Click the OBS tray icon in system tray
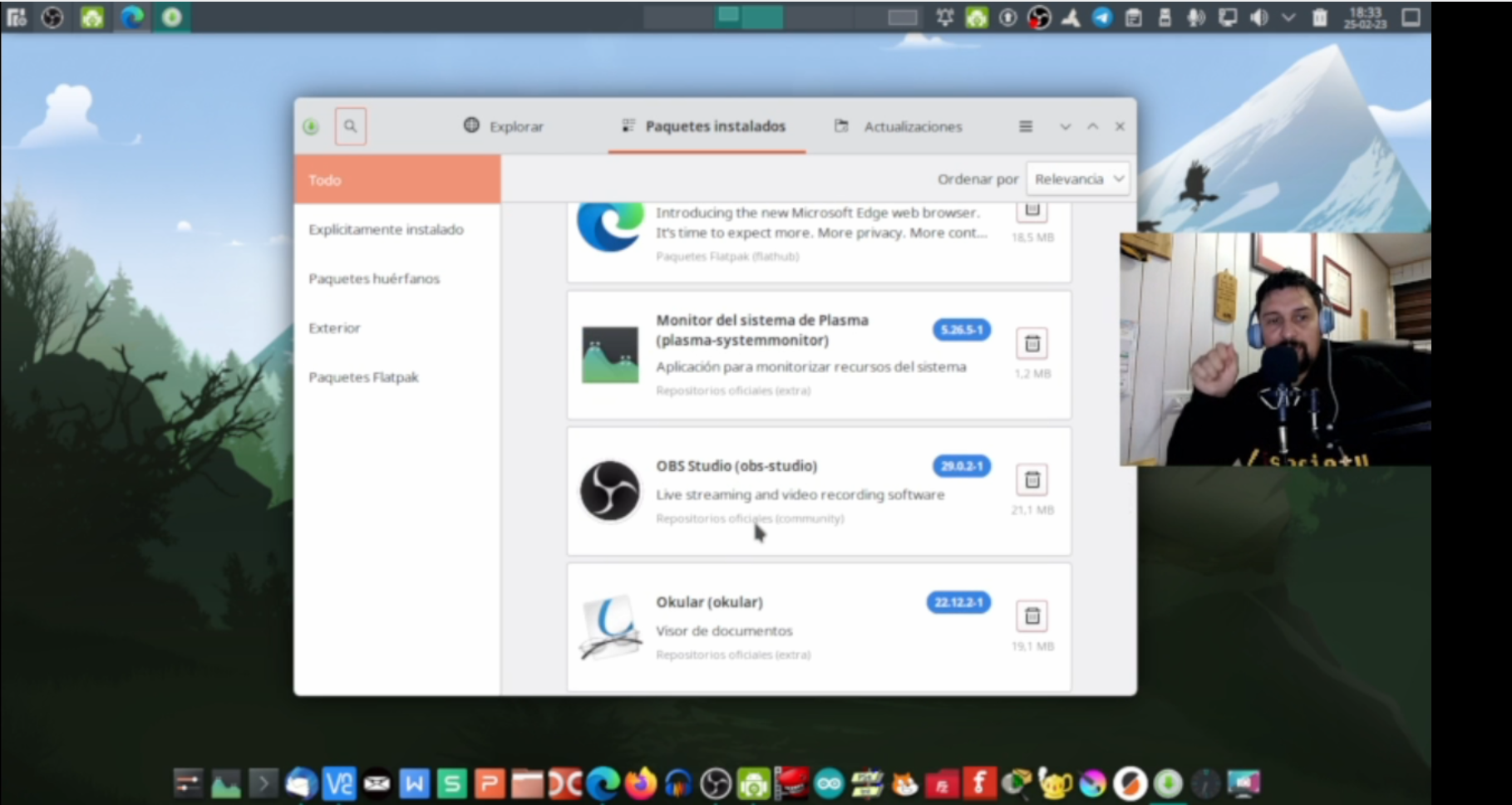The width and height of the screenshot is (1512, 805). (1039, 17)
